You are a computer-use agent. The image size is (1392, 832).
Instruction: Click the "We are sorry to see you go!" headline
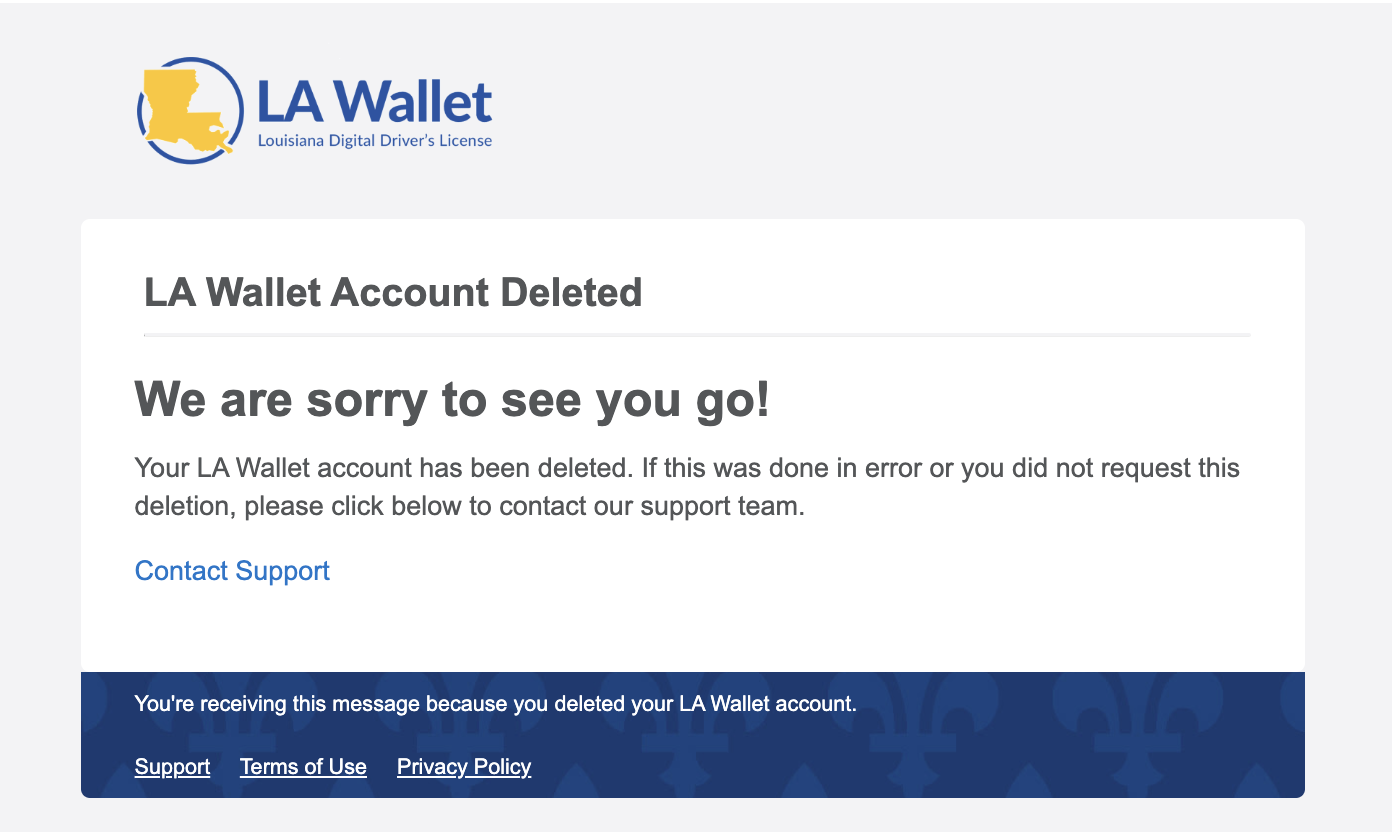tap(452, 400)
